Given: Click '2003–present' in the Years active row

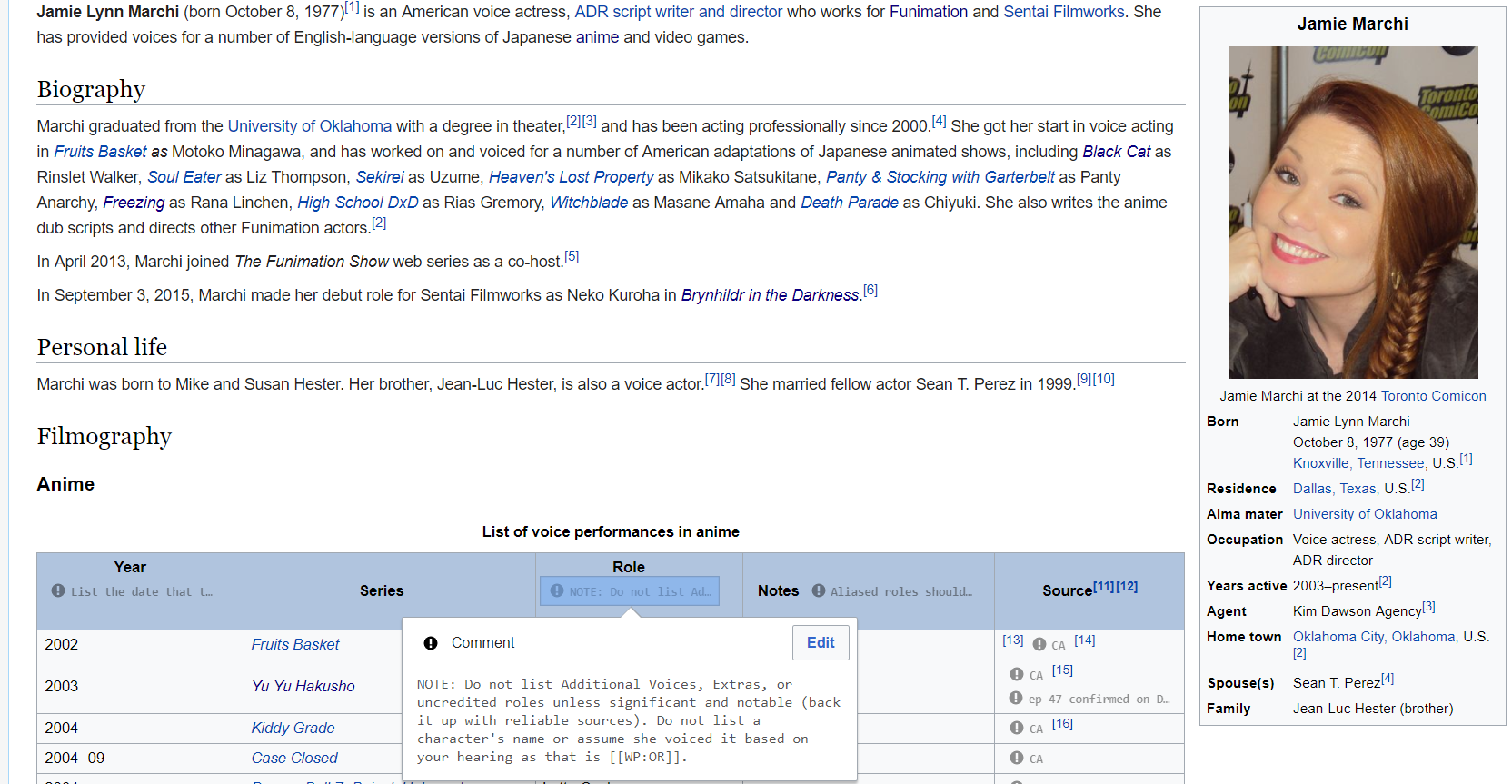Looking at the screenshot, I should pos(1336,586).
